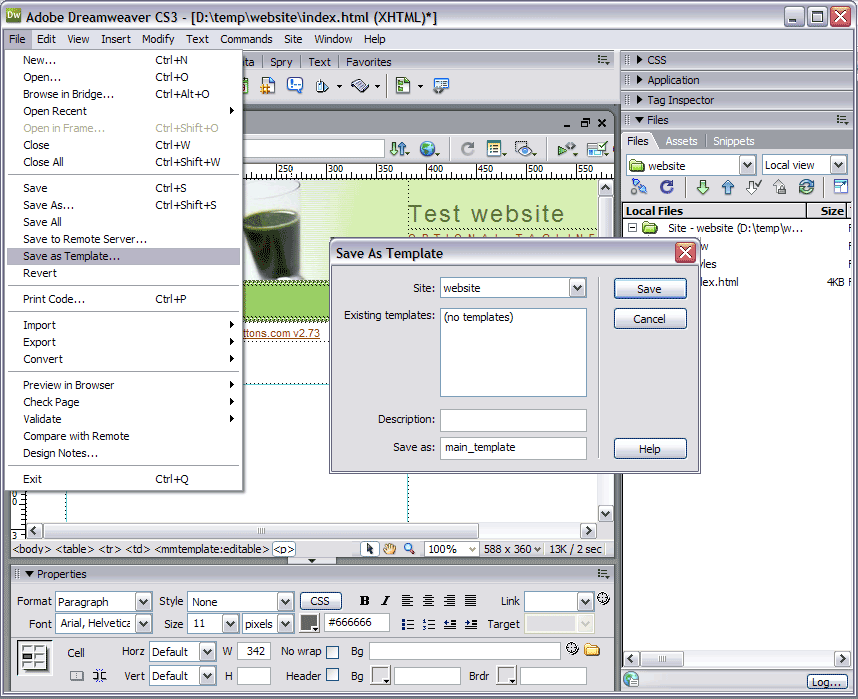Image resolution: width=858 pixels, height=699 pixels.
Task: Click the File Management toolbar icon
Action: 399,149
